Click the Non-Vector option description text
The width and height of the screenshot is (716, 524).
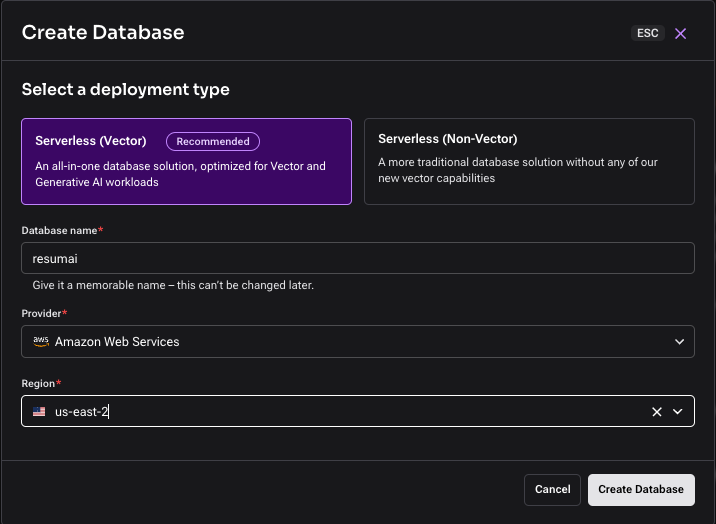tap(517, 170)
